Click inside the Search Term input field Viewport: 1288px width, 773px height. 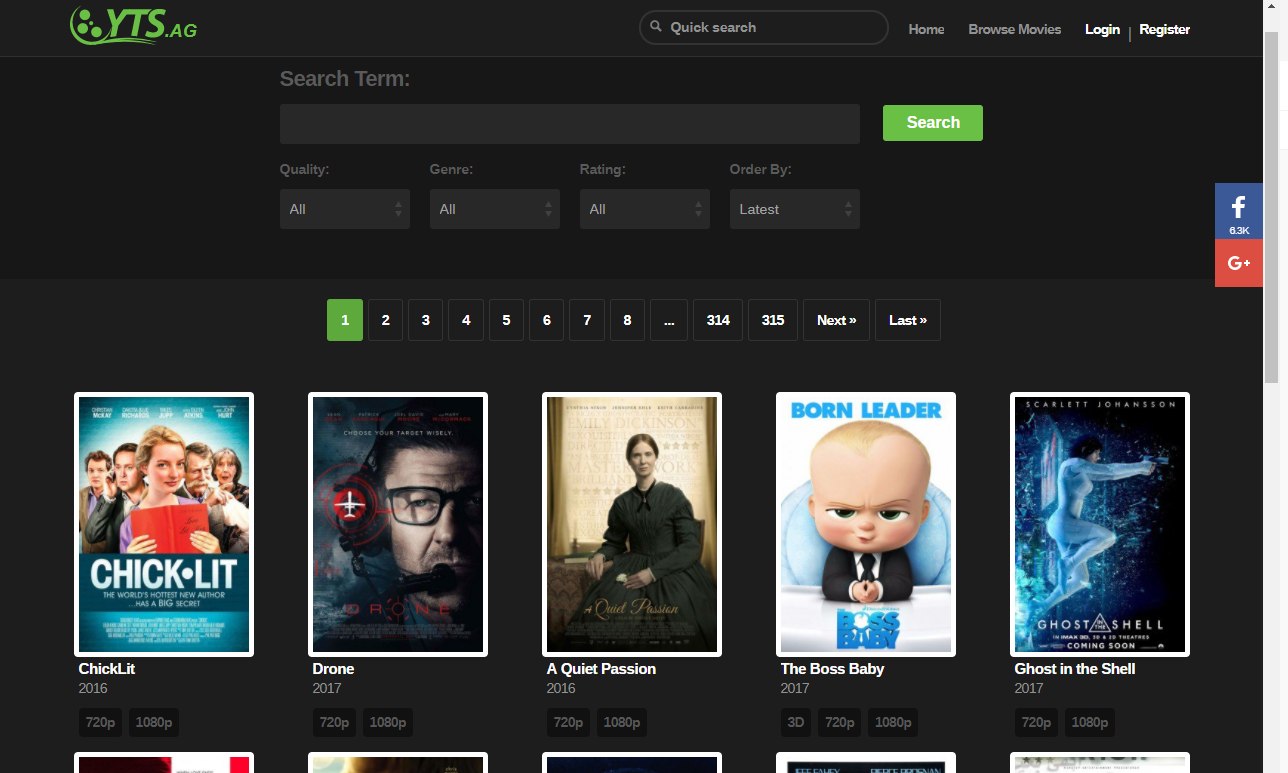pos(570,123)
